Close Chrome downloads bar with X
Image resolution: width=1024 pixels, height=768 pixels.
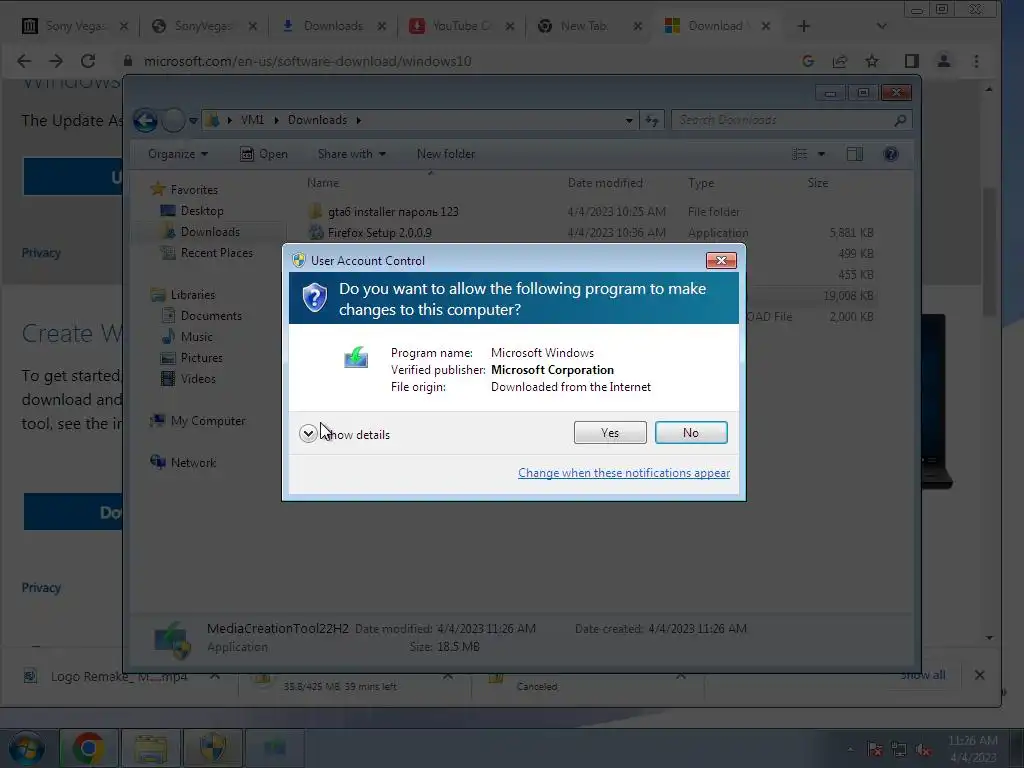coord(980,675)
